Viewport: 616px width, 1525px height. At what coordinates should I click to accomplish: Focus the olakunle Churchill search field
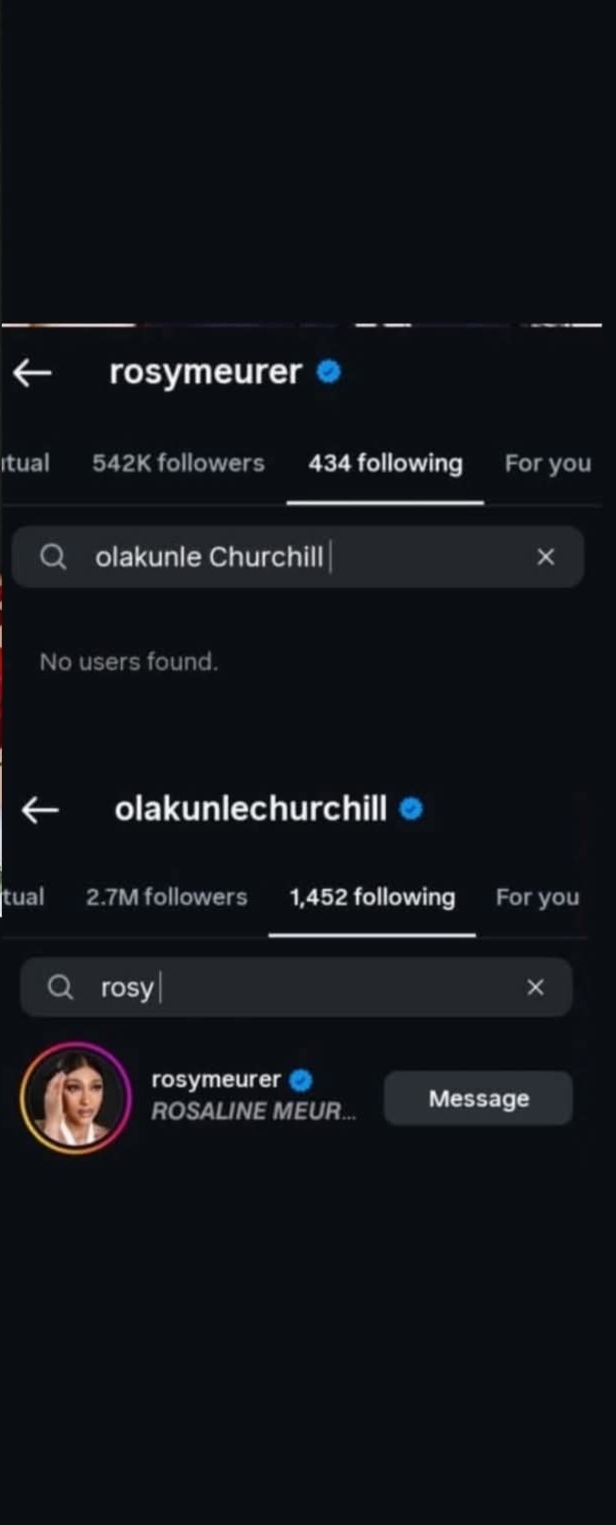pyautogui.click(x=300, y=557)
